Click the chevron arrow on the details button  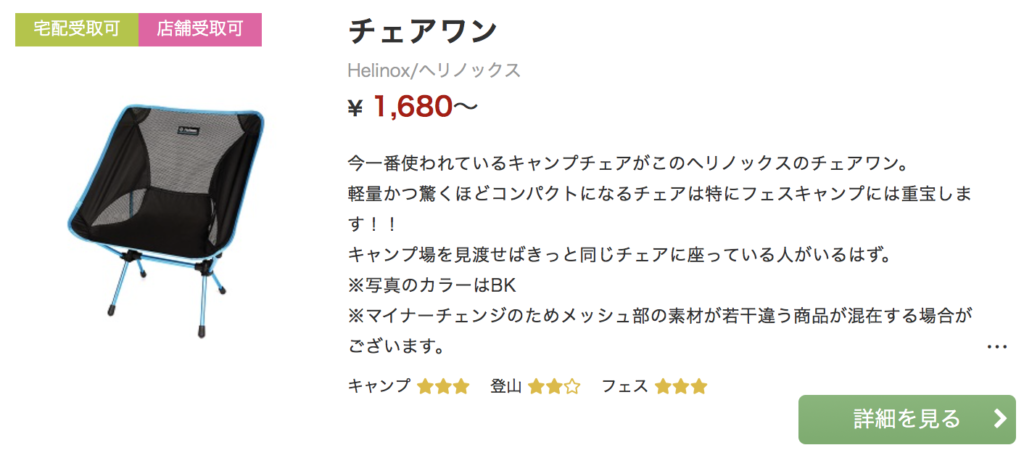(x=999, y=419)
